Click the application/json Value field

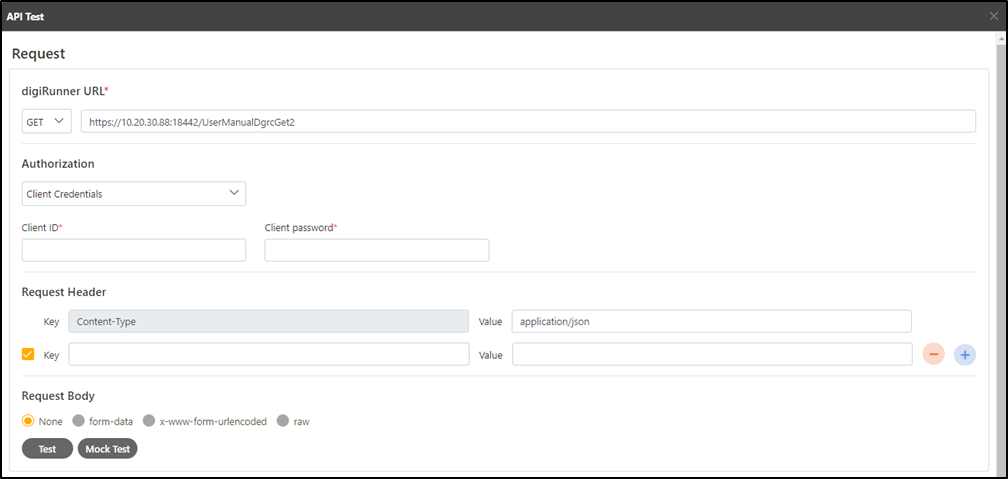(x=711, y=321)
